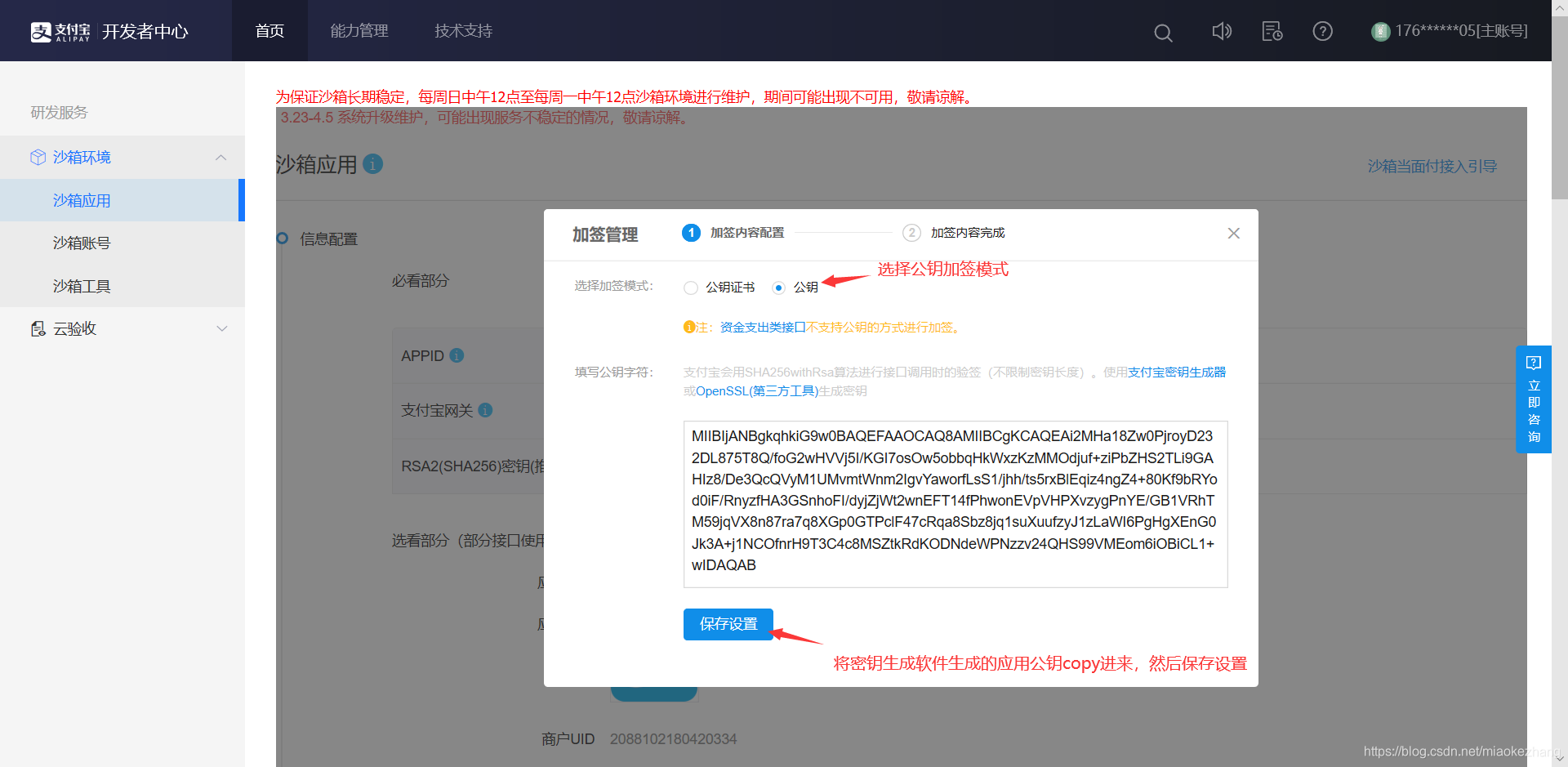The height and width of the screenshot is (767, 1568).
Task: Open the 资金支出类接口 link
Action: 763,328
